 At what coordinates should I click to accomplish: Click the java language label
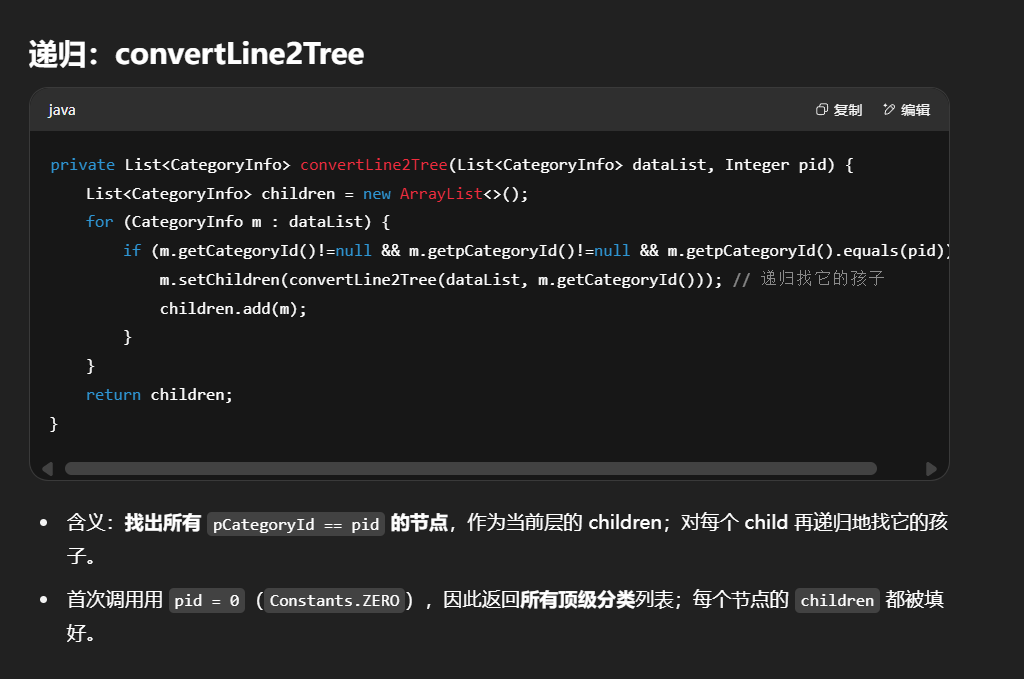(62, 110)
